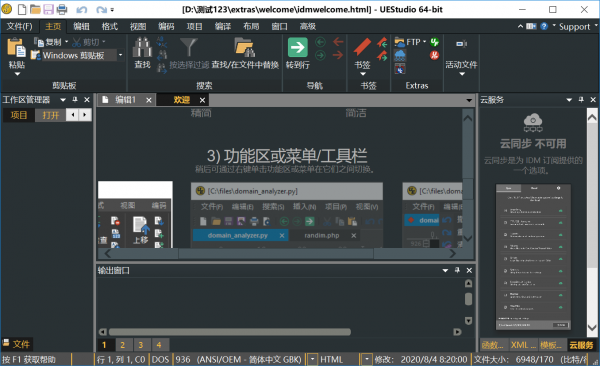Switch to the 视图 ribbon tab
The width and height of the screenshot is (600, 366).
[x=138, y=26]
